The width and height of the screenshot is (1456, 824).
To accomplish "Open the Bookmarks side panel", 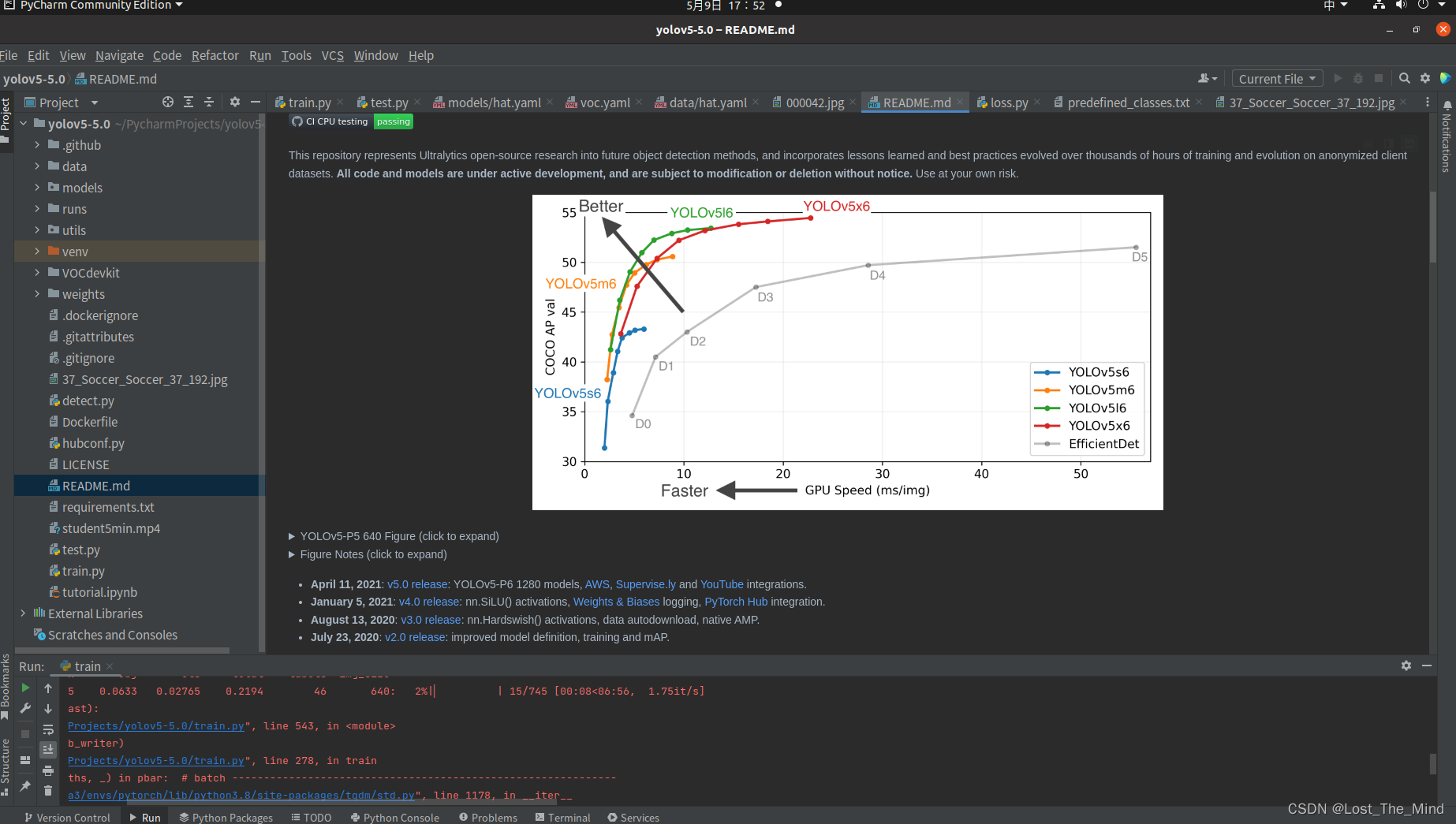I will (6, 686).
